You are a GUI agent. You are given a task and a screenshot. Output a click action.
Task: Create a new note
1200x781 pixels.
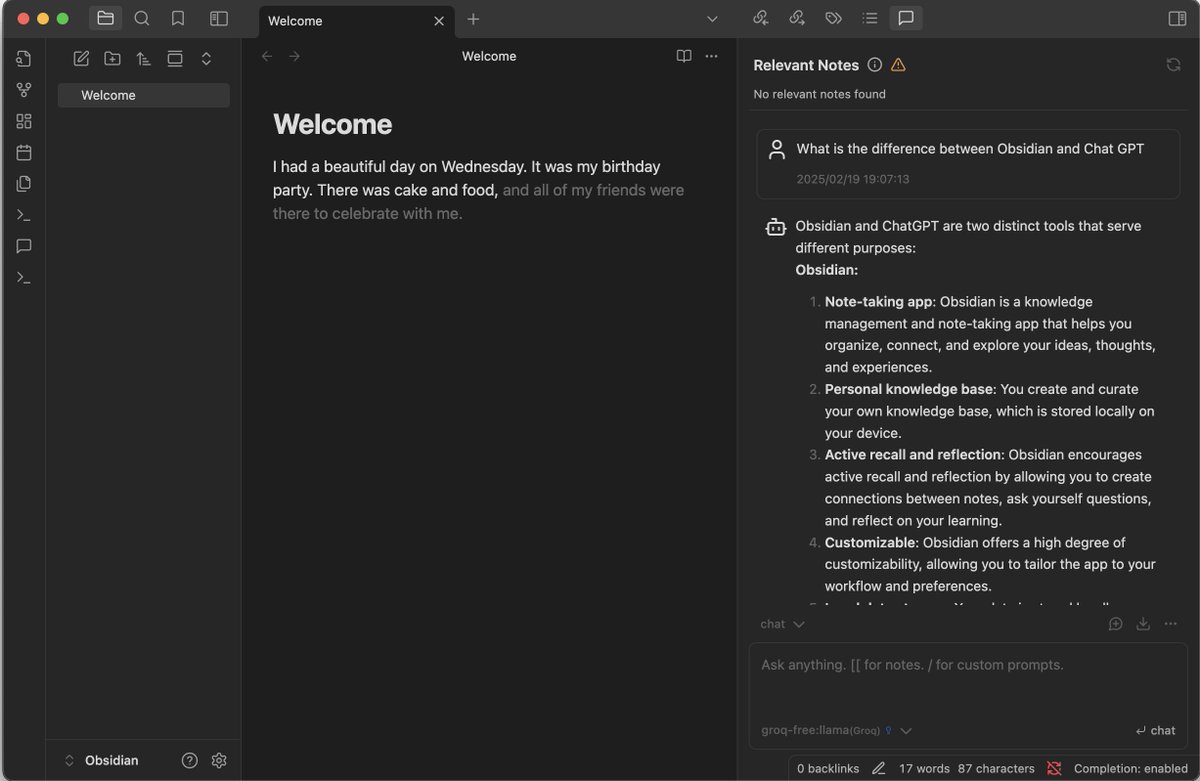pyautogui.click(x=81, y=58)
